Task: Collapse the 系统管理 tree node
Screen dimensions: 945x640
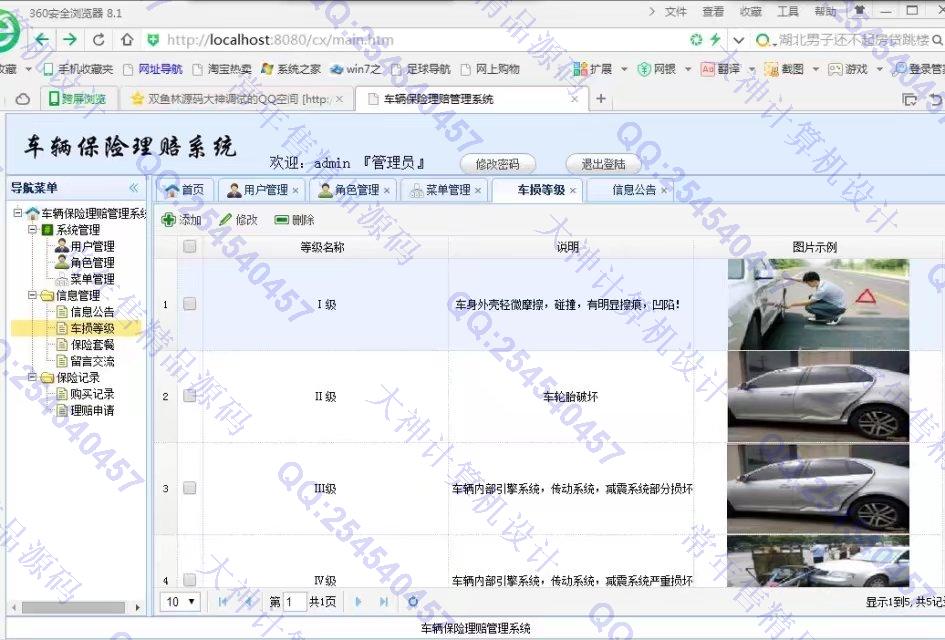Action: pyautogui.click(x=33, y=229)
